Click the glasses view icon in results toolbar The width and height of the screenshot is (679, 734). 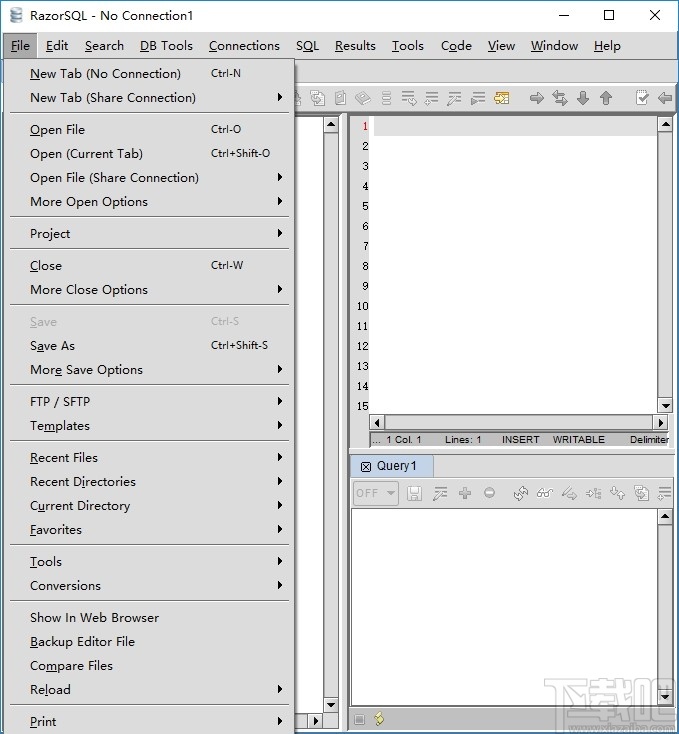pyautogui.click(x=545, y=493)
